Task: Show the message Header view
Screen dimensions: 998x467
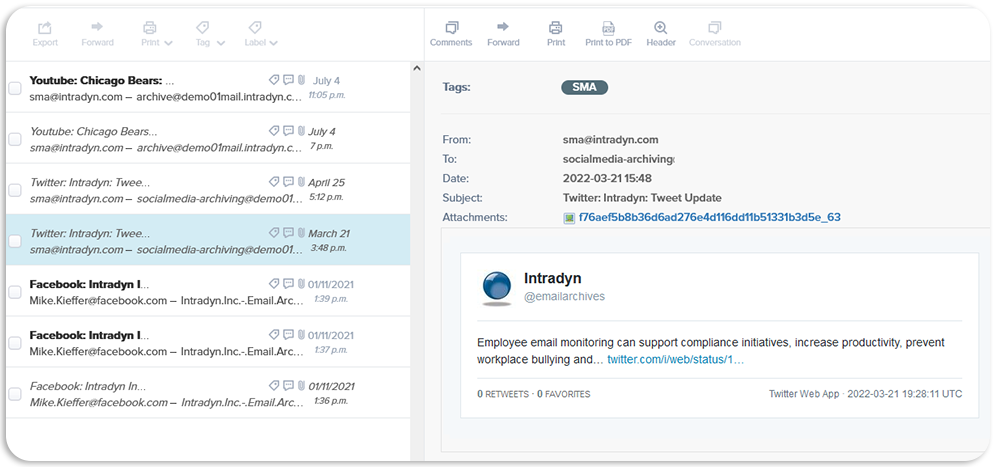Action: pyautogui.click(x=660, y=28)
